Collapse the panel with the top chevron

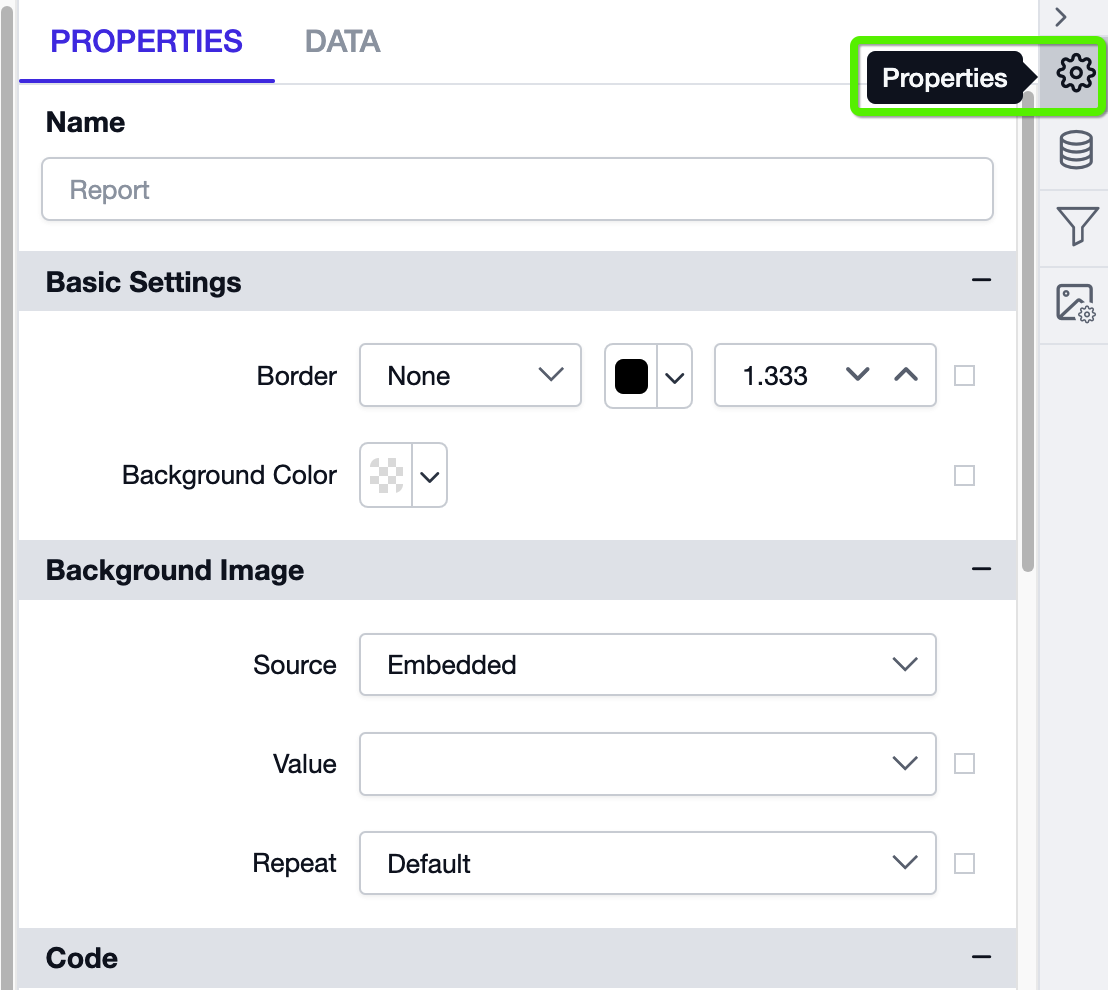(1060, 17)
